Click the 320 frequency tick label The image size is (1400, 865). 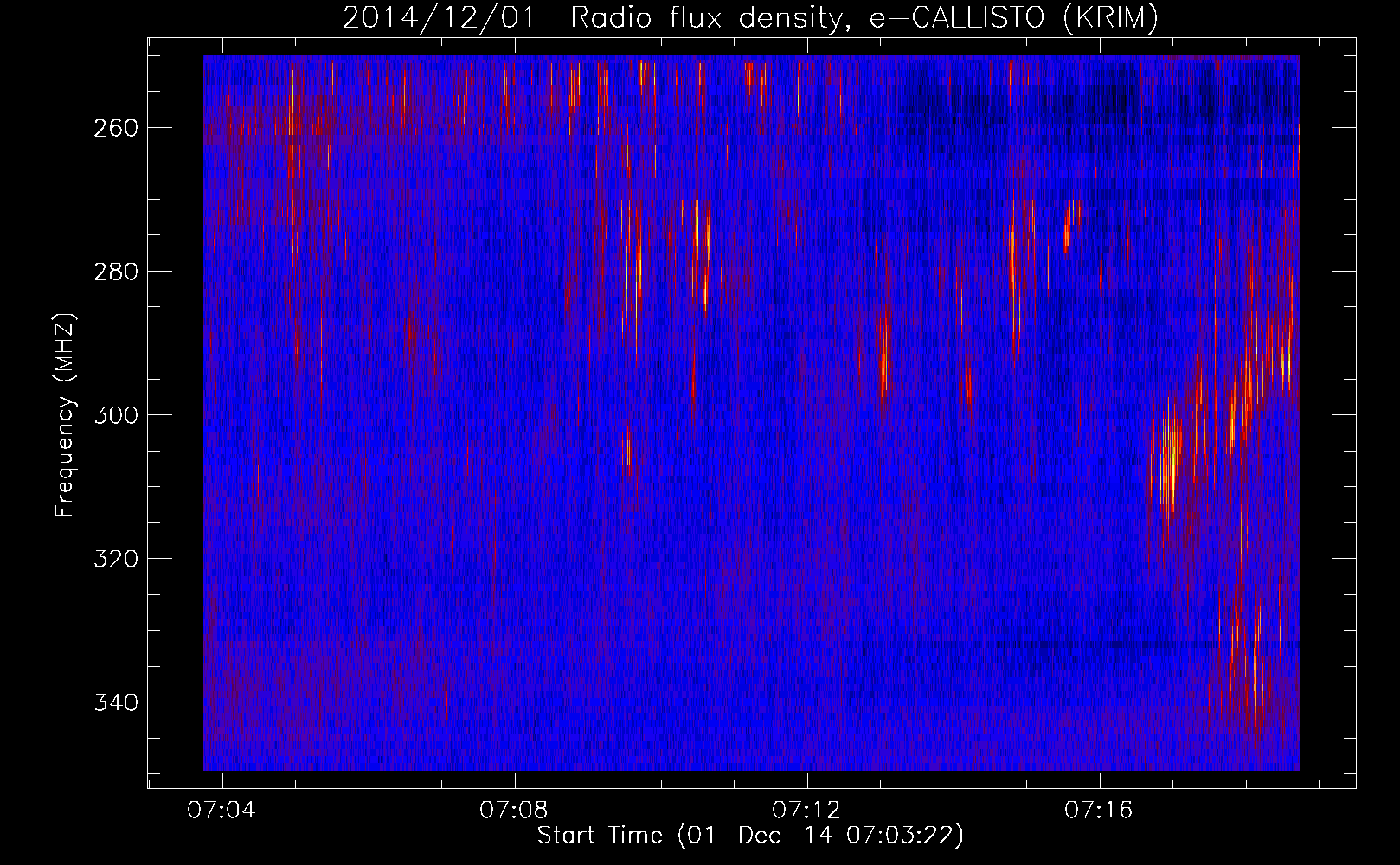[x=116, y=559]
